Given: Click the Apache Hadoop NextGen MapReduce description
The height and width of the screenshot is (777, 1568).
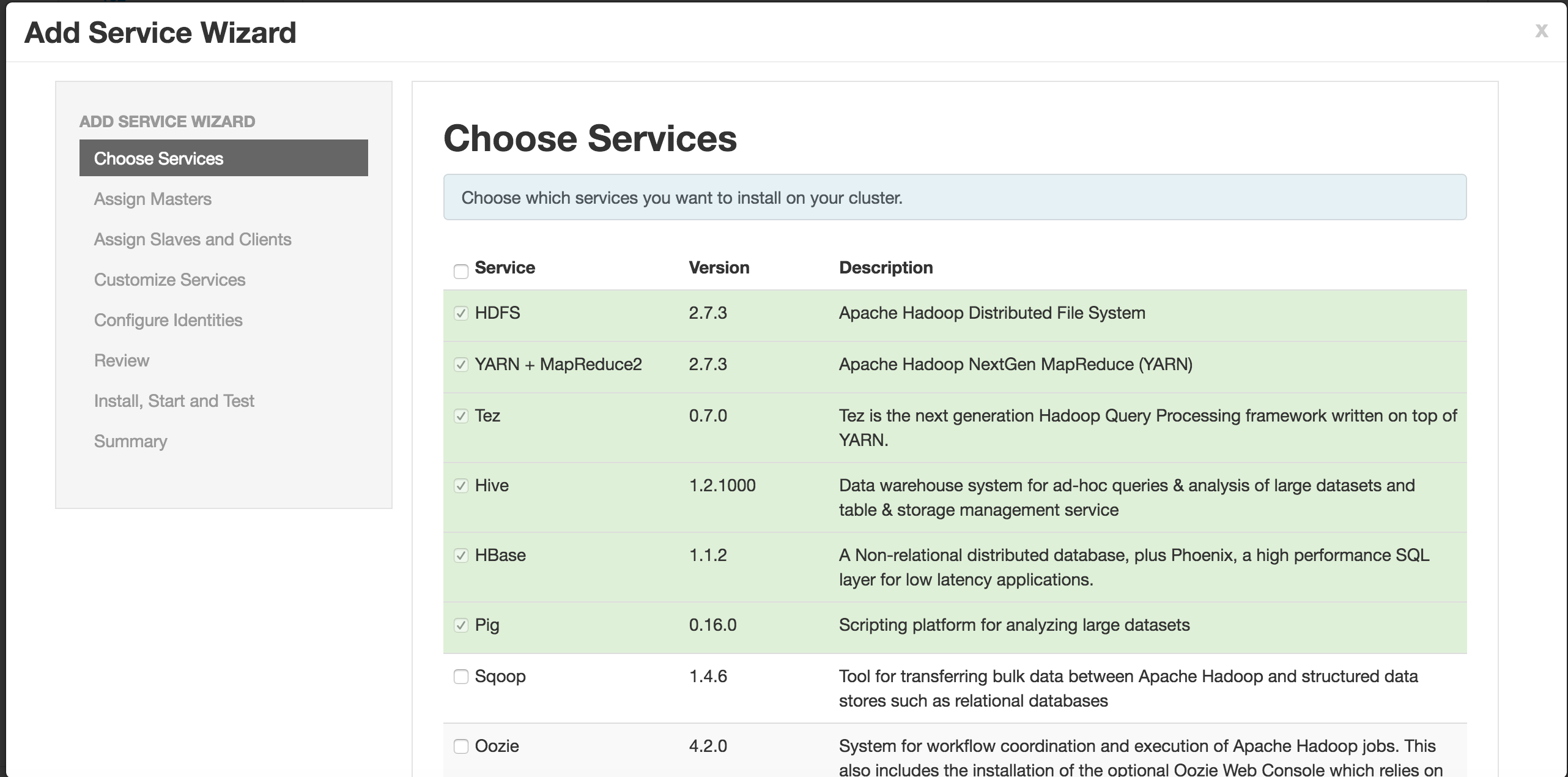Looking at the screenshot, I should 1016,364.
